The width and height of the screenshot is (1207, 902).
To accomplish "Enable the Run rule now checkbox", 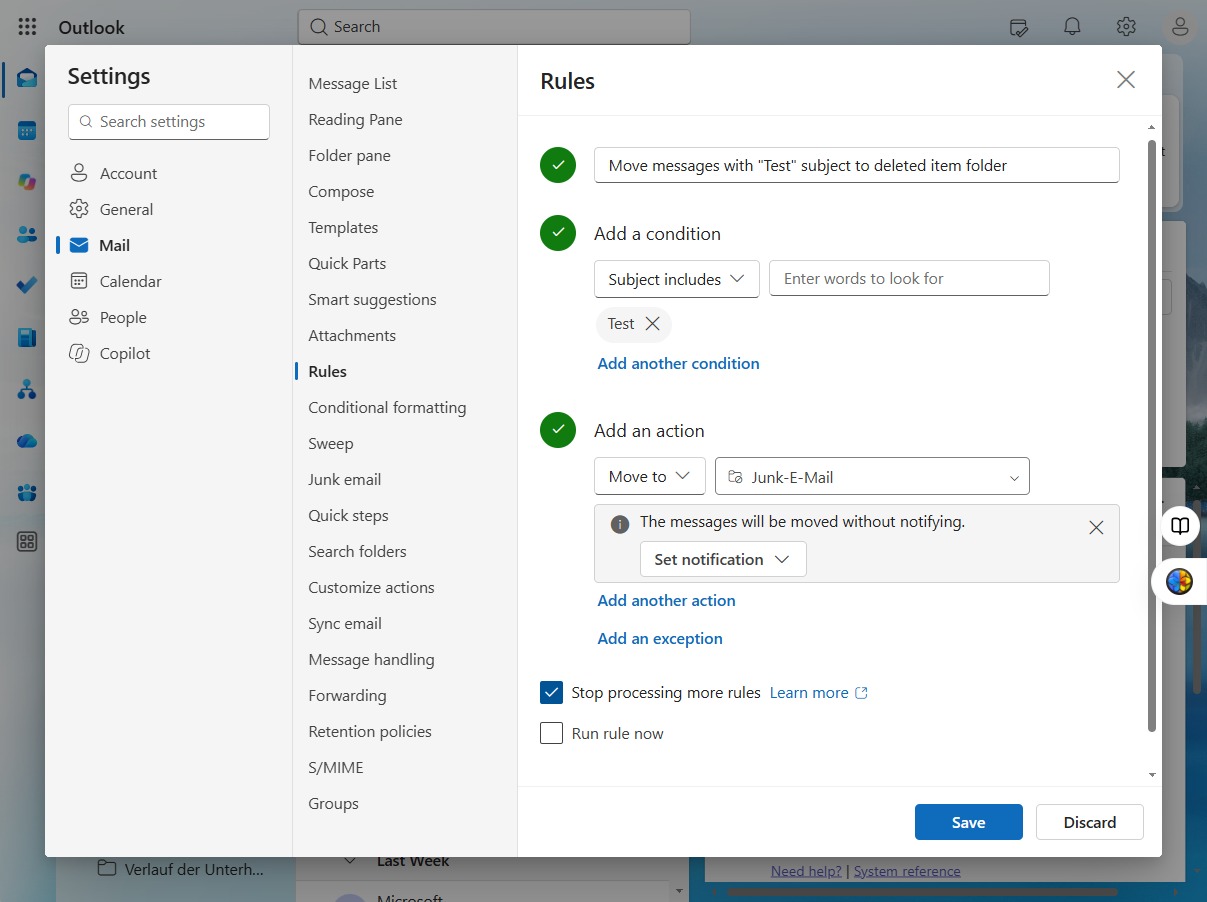I will click(551, 733).
